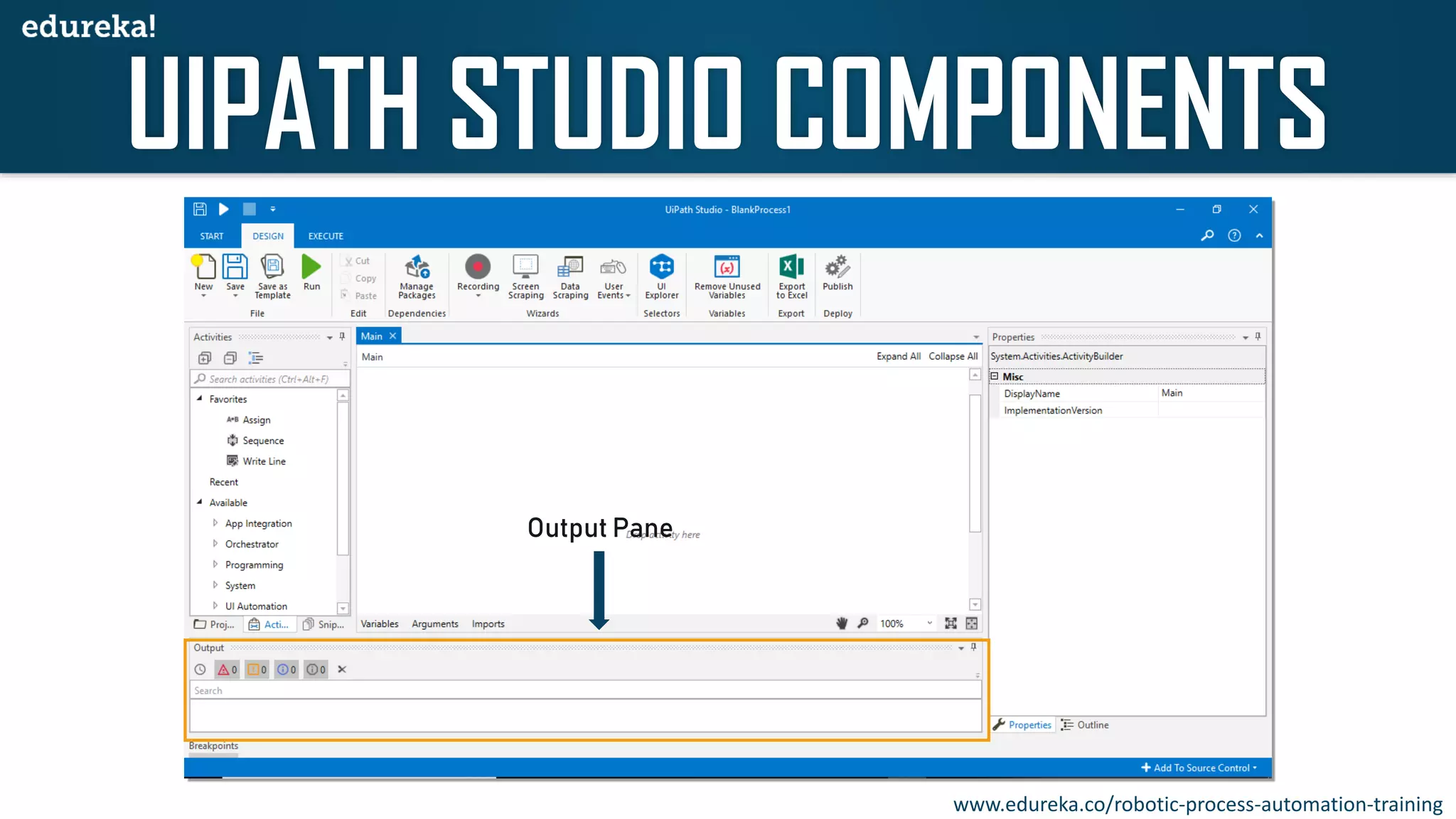1456x819 pixels.
Task: Run the workflow with green Run button
Action: click(x=311, y=267)
